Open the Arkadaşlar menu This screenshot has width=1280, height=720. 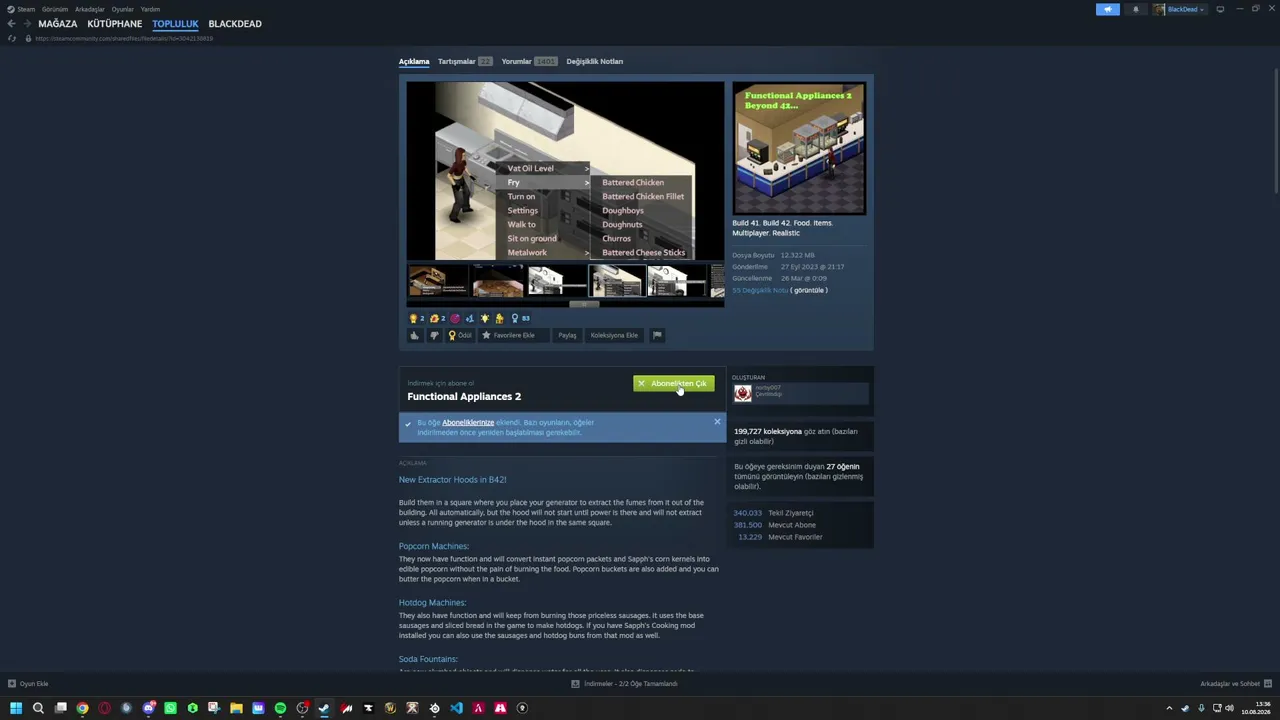pos(90,9)
